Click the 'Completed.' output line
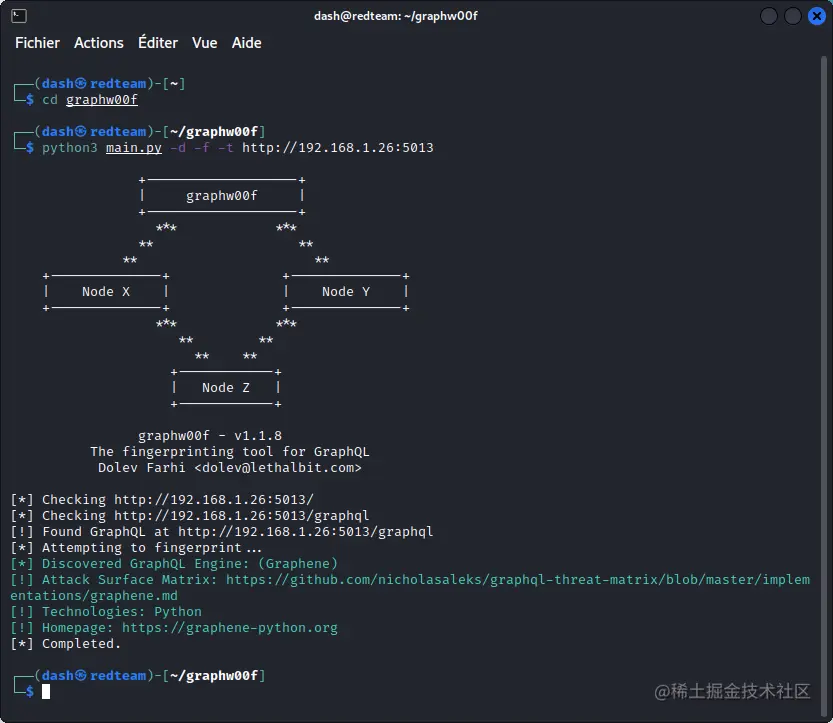833x723 pixels. pos(65,644)
